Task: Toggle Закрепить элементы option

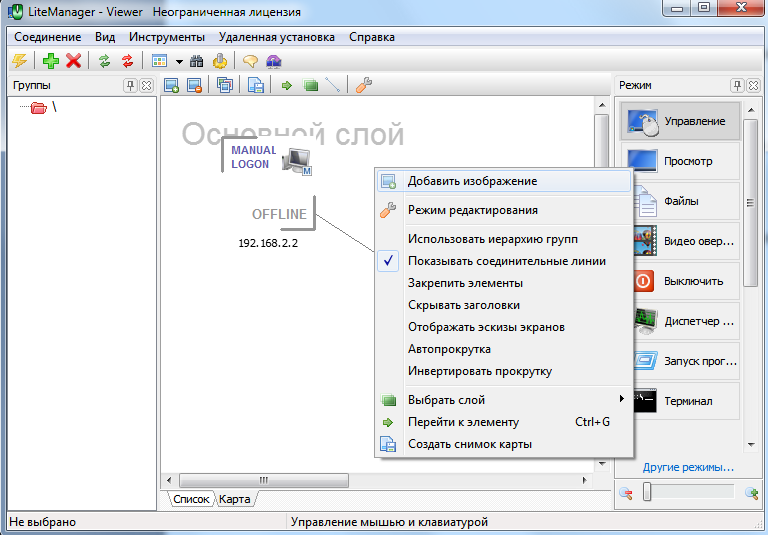Action: (x=504, y=283)
